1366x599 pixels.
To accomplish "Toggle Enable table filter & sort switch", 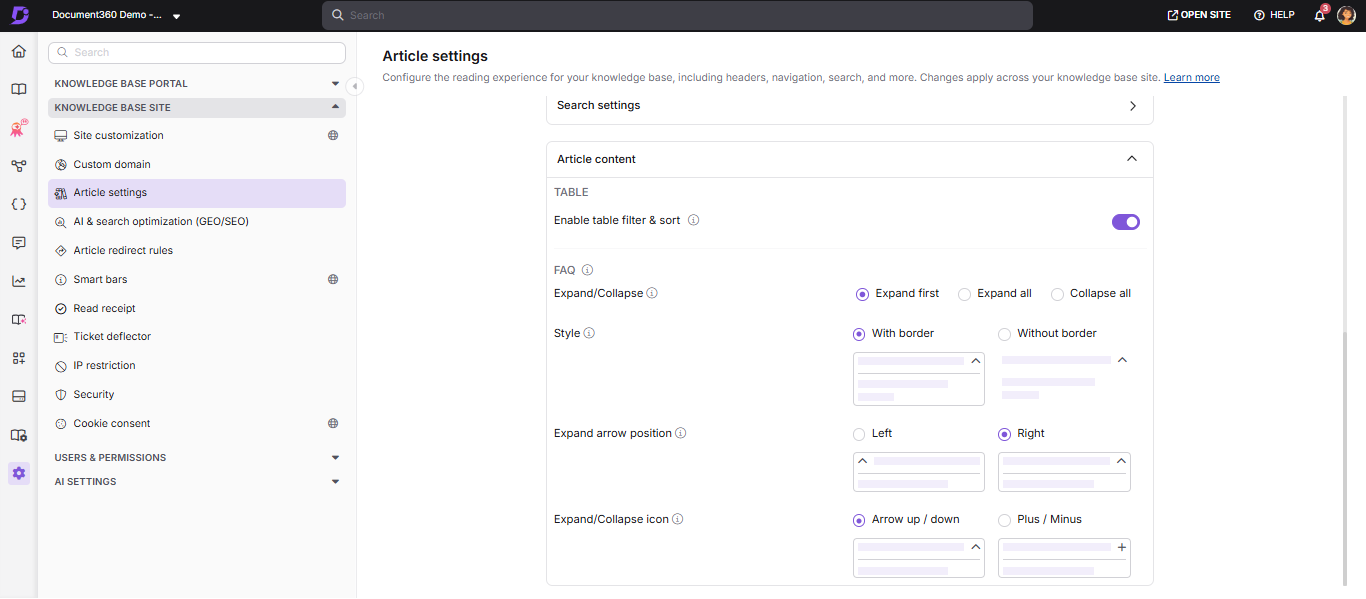I will 1126,222.
